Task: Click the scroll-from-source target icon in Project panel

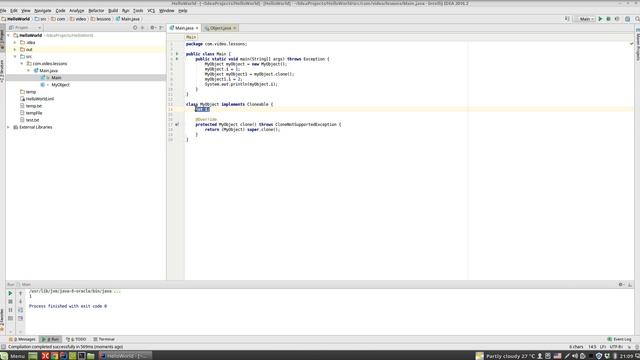Action: point(135,28)
